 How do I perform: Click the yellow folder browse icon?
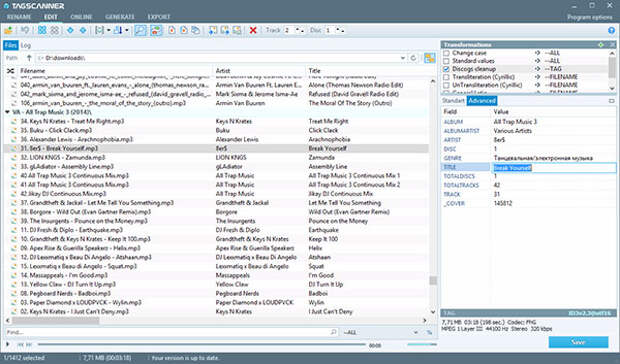(429, 58)
